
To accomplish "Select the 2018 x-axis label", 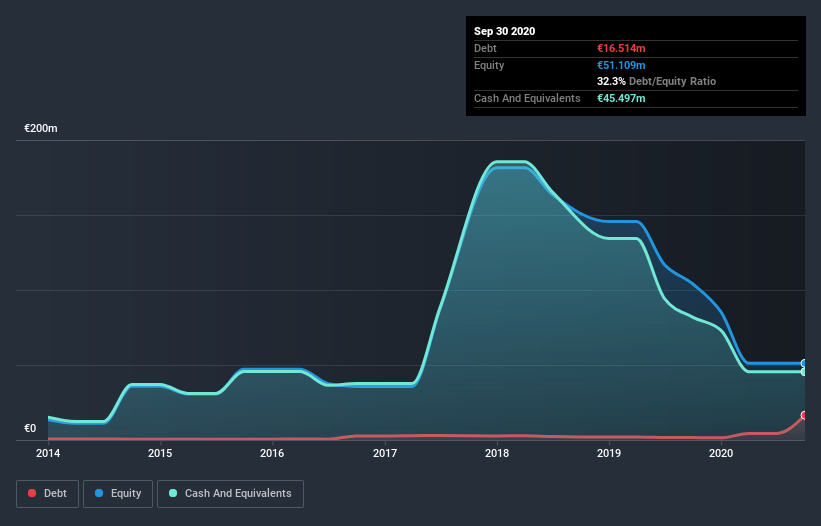I will 497,453.
